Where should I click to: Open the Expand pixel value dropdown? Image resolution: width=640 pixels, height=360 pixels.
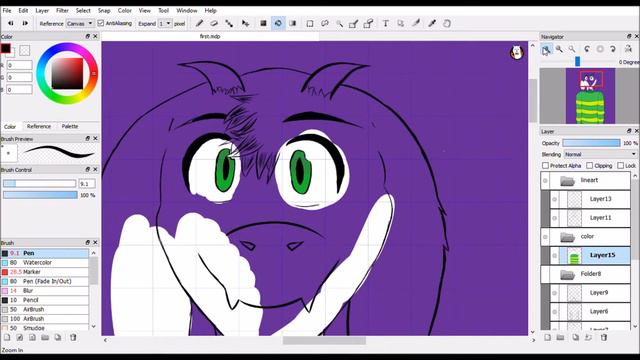164,24
